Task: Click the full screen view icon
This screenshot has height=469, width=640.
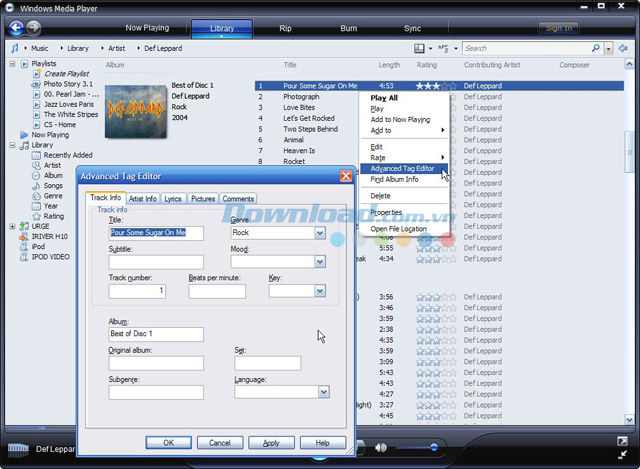Action: pyautogui.click(x=622, y=441)
